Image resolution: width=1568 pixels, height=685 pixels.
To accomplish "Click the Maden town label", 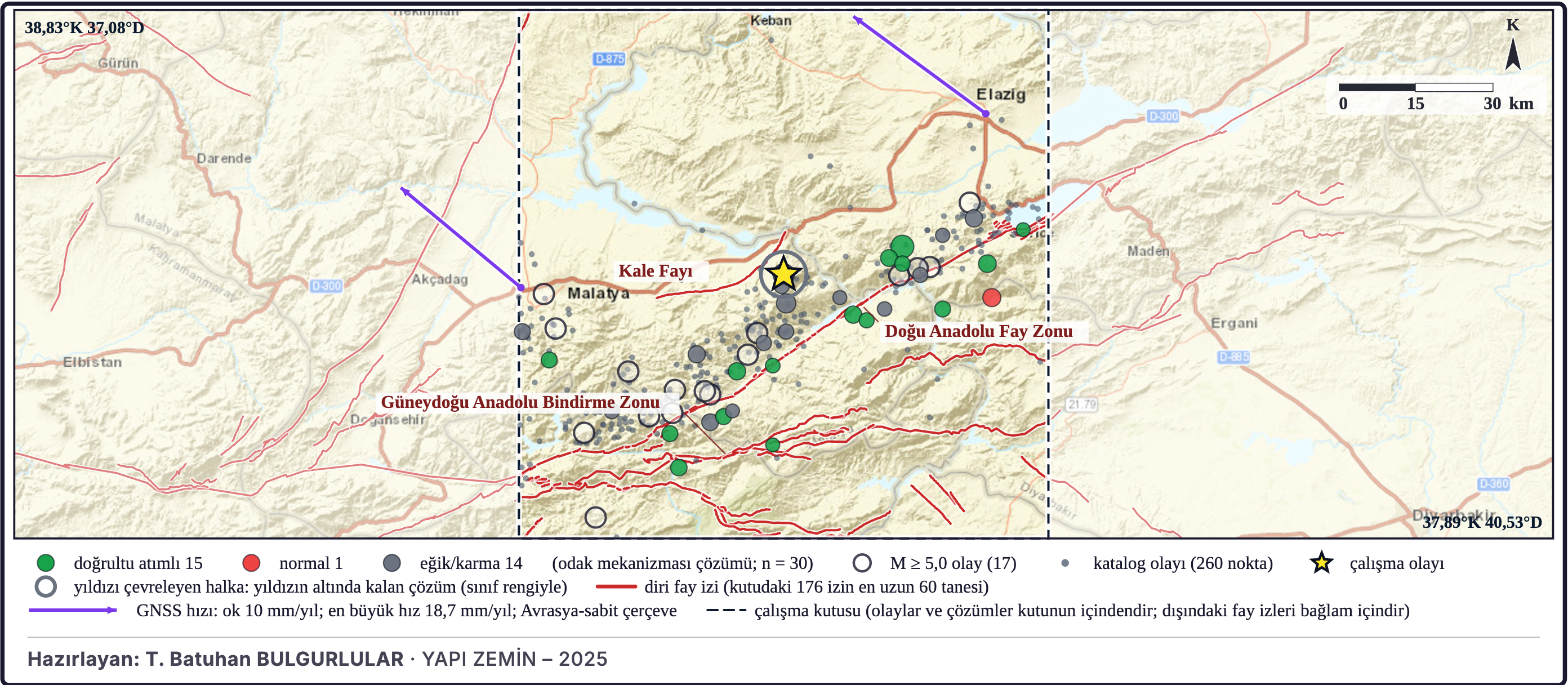I will (x=1148, y=251).
